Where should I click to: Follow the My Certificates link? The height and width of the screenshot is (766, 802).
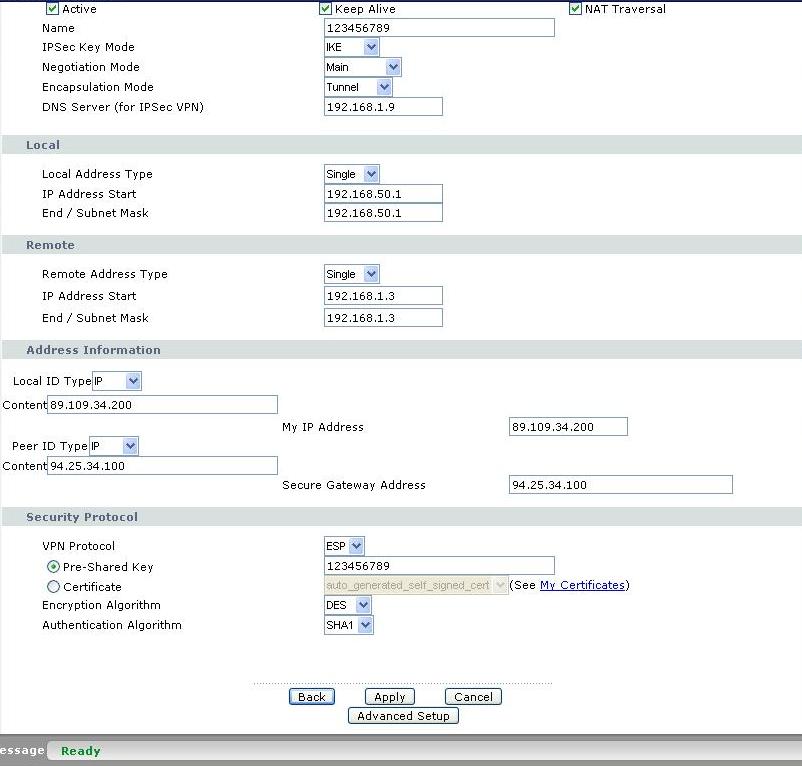pyautogui.click(x=582, y=585)
